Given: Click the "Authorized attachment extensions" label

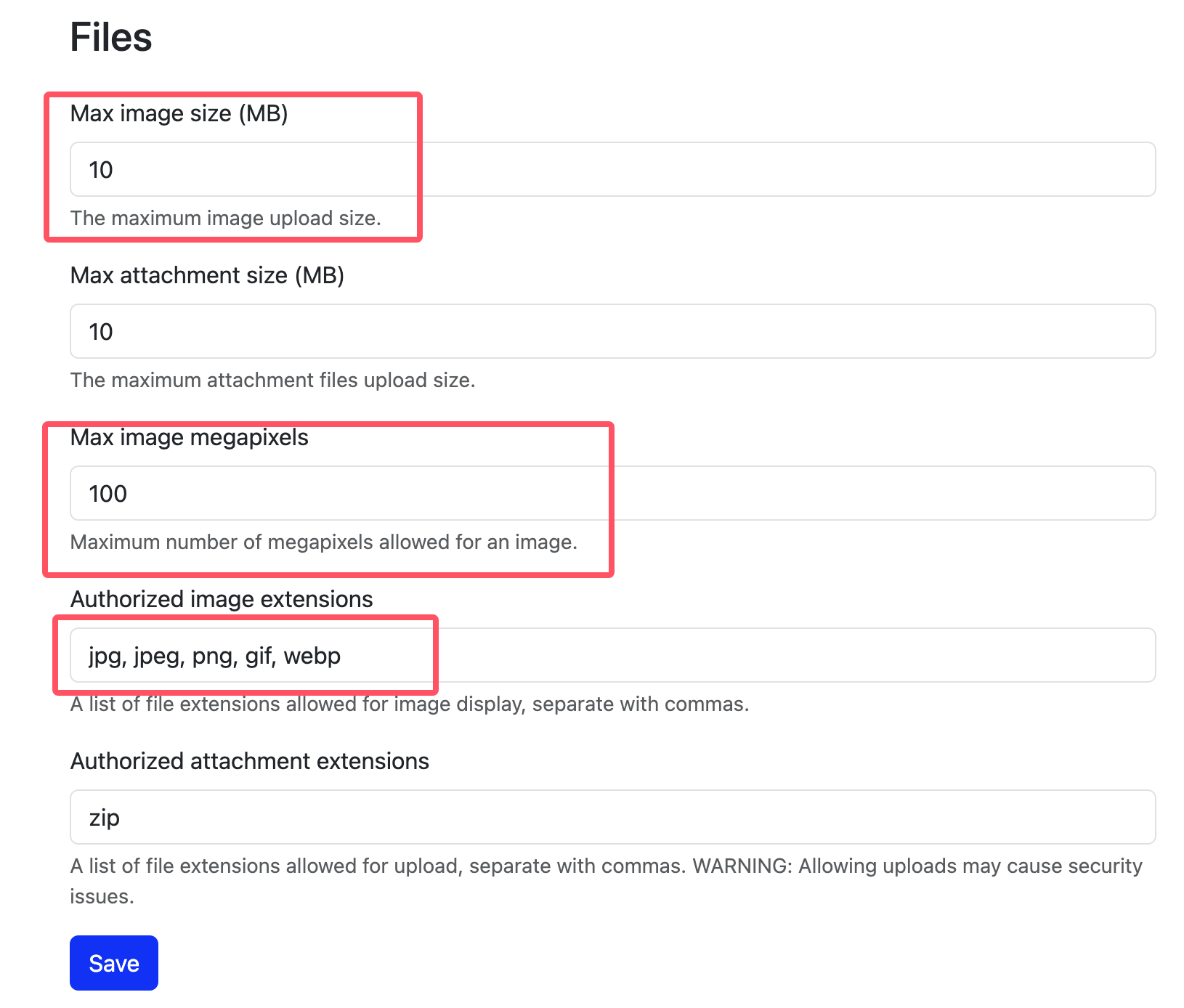Looking at the screenshot, I should point(249,761).
